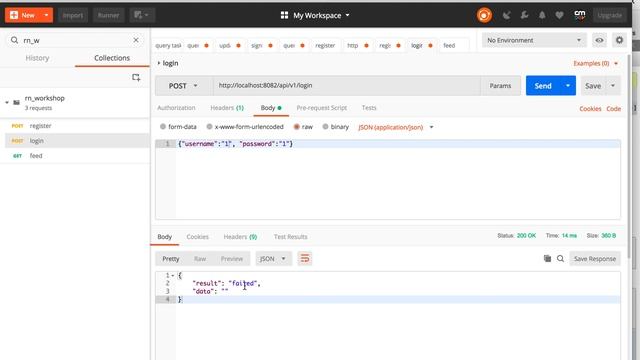Click the Params button
This screenshot has width=640, height=360.
pyautogui.click(x=500, y=86)
